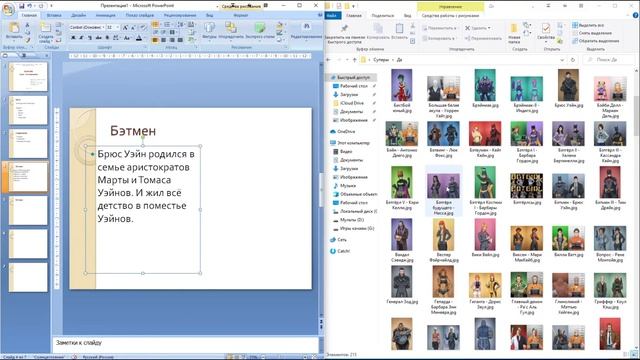Image resolution: width=640 pixels, height=360 pixels.
Task: Open the Shapes (Фигуры) gallery
Action: [209, 31]
